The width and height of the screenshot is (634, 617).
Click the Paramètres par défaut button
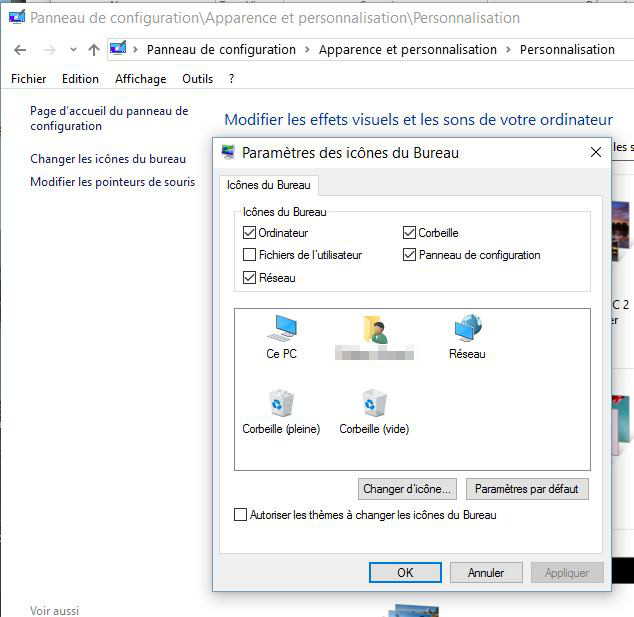click(x=527, y=489)
